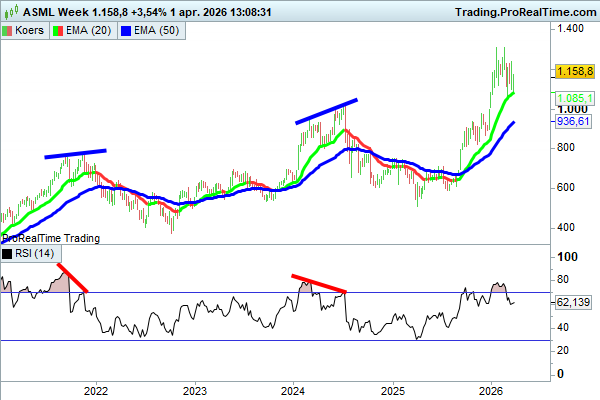
Task: Select the EMA (50) legend label
Action: coord(157,31)
